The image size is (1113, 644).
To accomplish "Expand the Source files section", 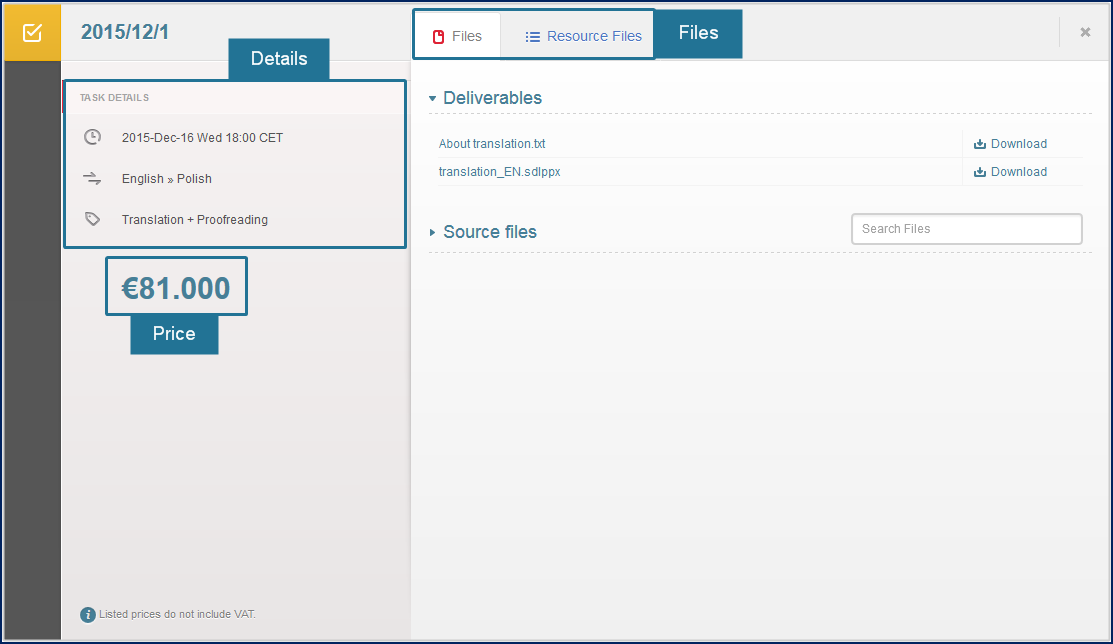I will [432, 232].
